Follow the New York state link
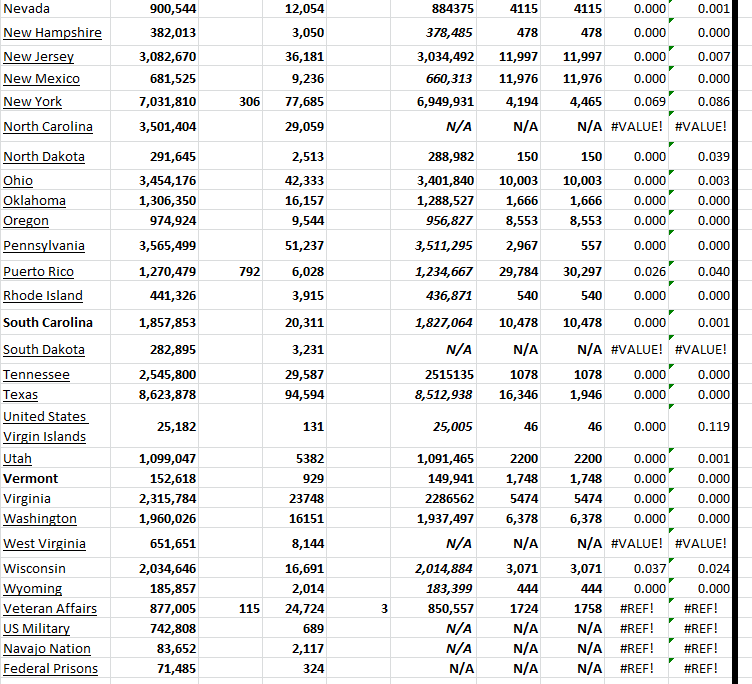752x684 pixels. (x=32, y=101)
